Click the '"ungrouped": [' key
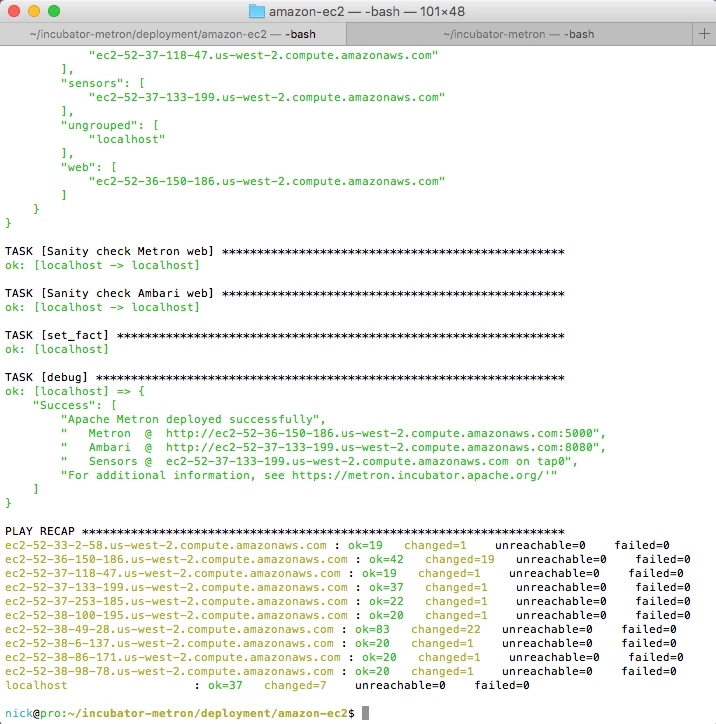 [109, 125]
